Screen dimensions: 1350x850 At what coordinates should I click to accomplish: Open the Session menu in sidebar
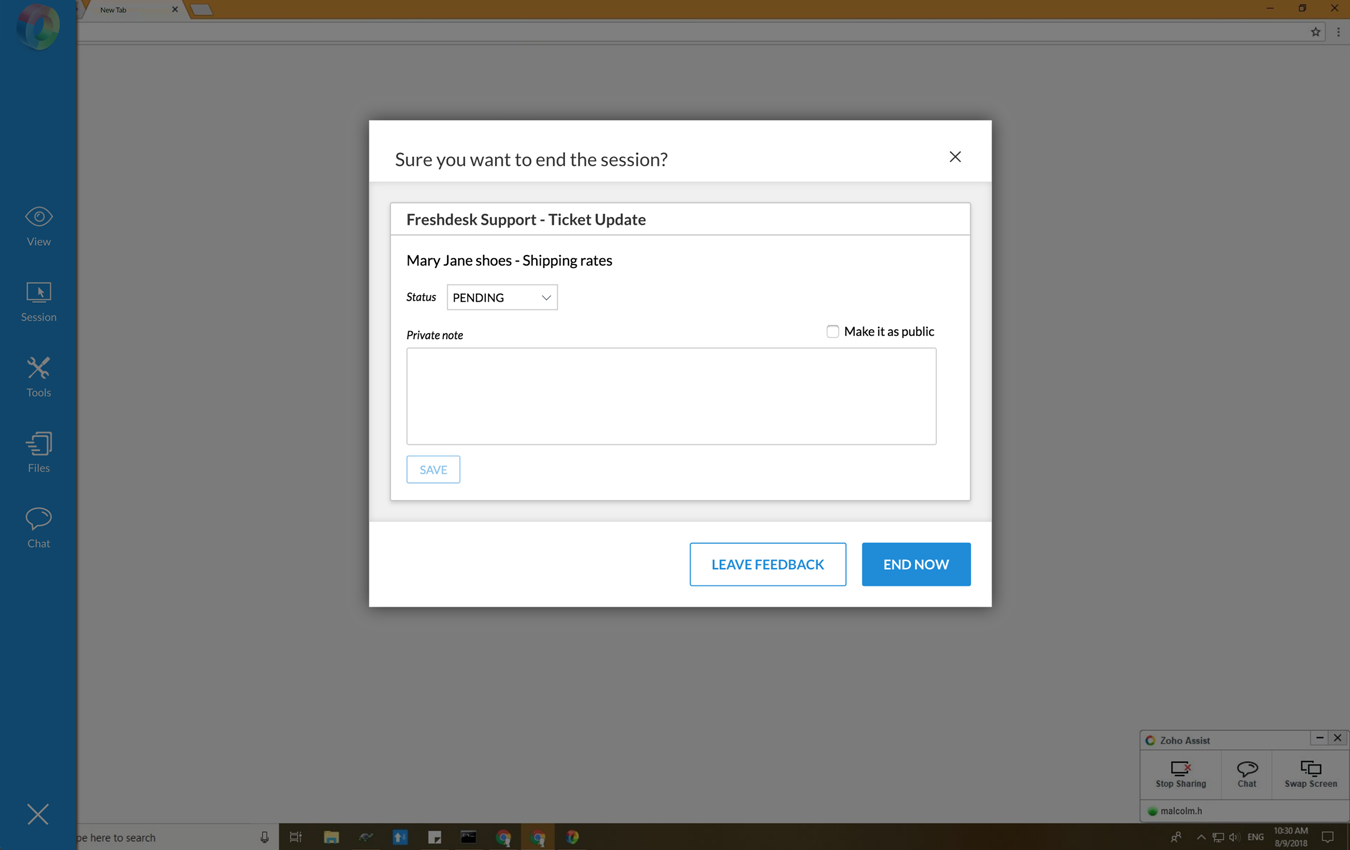pos(38,301)
